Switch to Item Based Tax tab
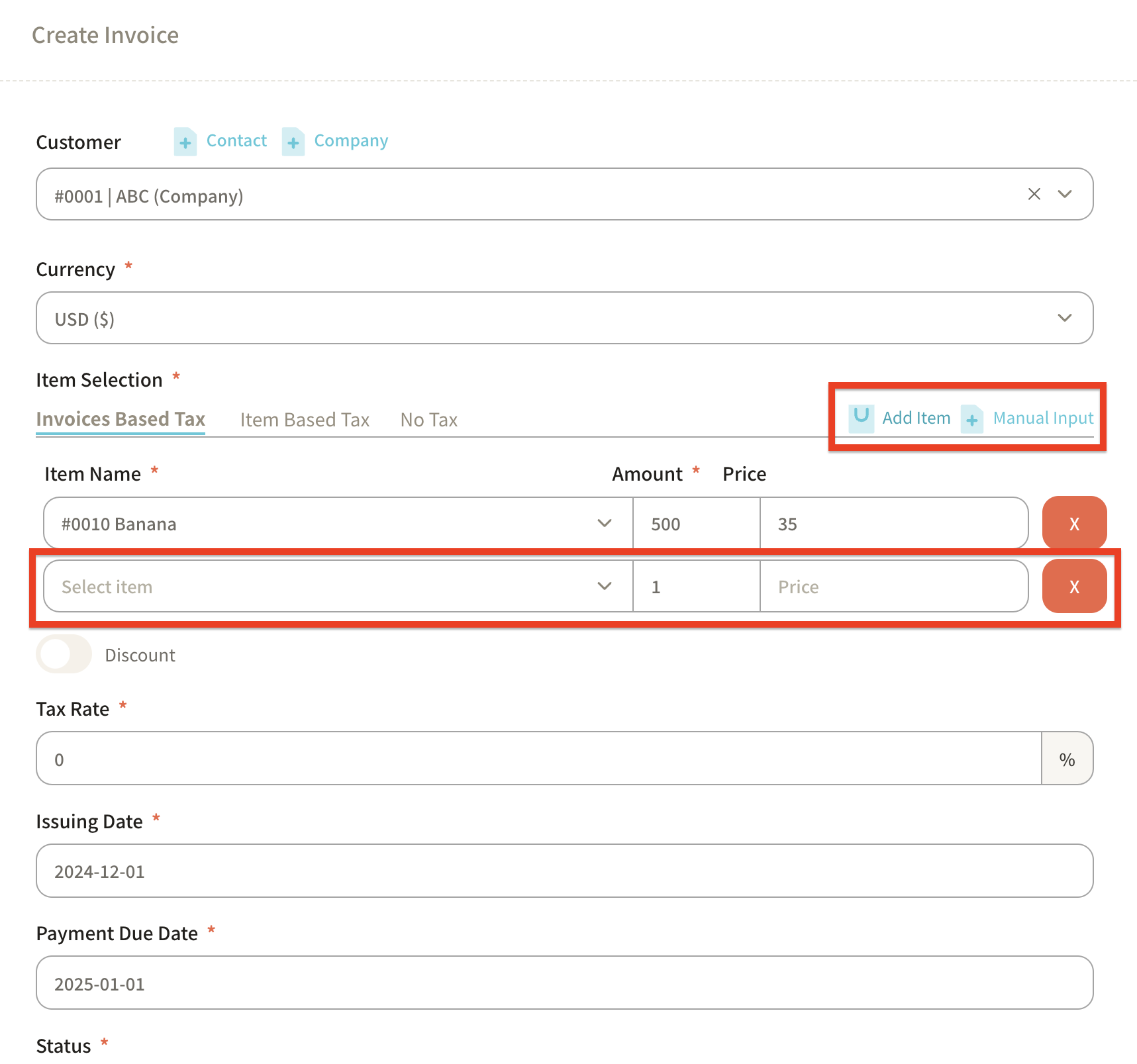The width and height of the screenshot is (1137, 1064). (305, 420)
